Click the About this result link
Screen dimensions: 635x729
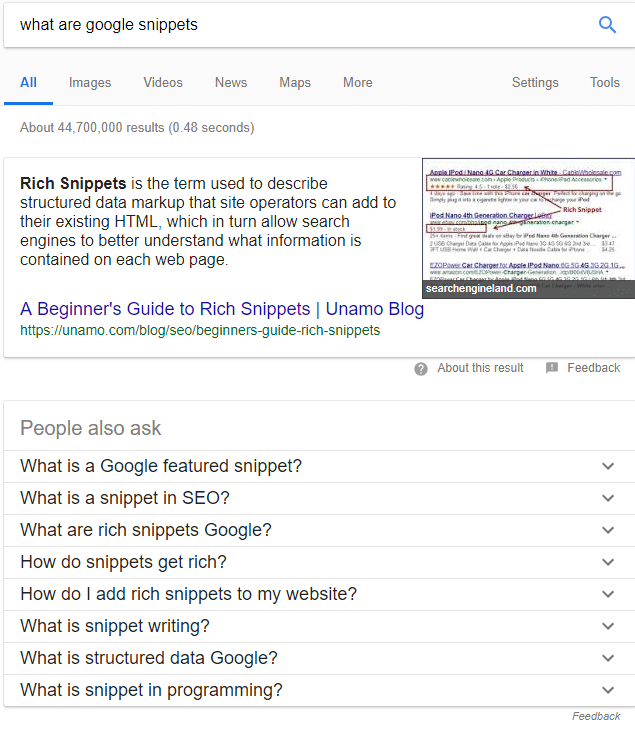(x=480, y=368)
